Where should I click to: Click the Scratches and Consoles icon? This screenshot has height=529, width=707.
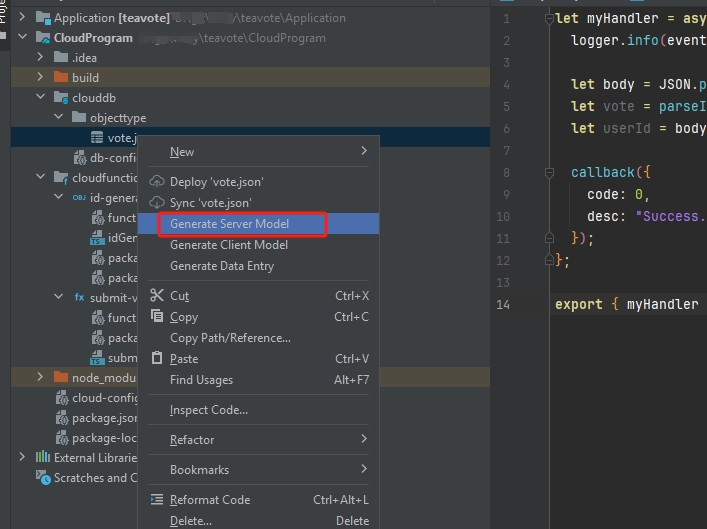43,478
